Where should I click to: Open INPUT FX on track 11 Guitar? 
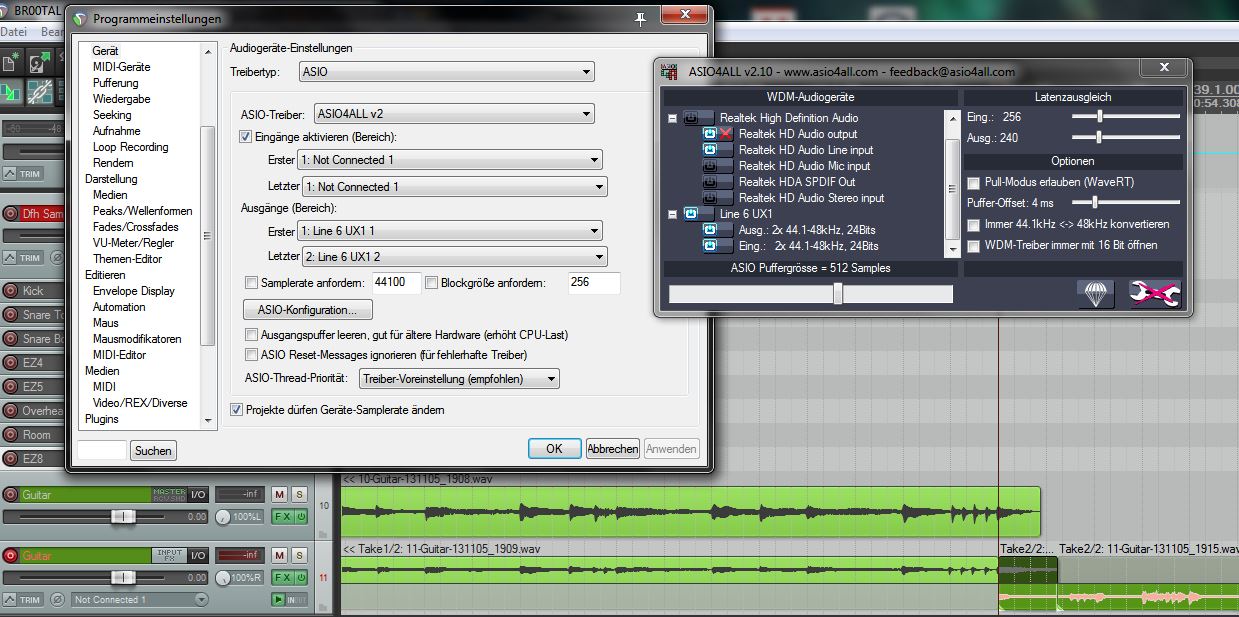[169, 555]
